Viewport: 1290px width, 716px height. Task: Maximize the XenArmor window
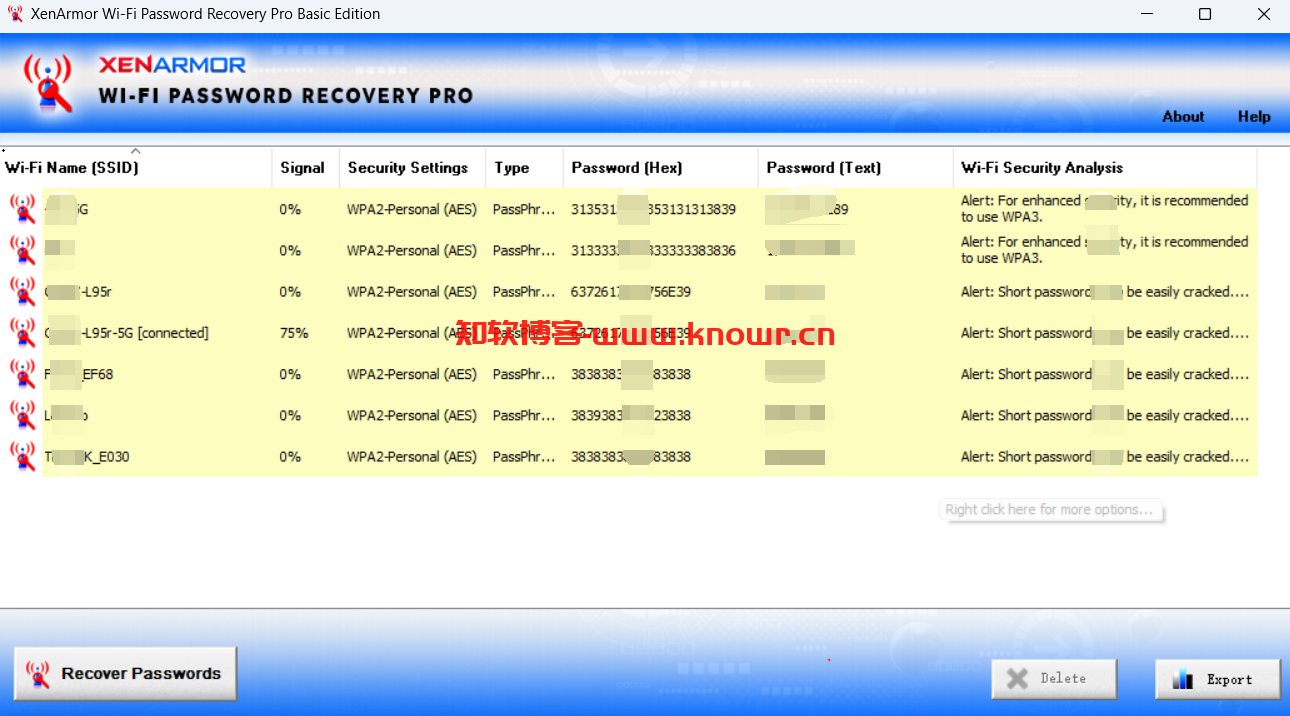(x=1205, y=14)
